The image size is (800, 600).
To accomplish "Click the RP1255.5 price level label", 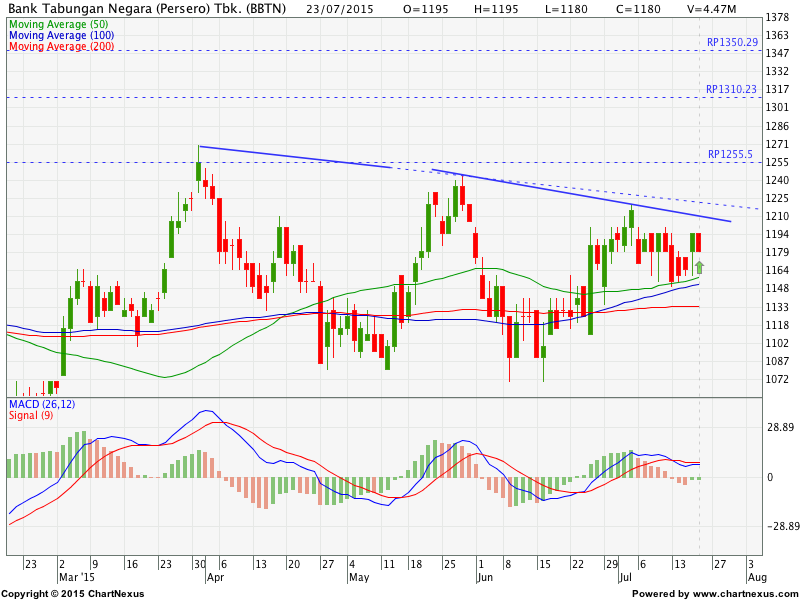I will pos(730,155).
